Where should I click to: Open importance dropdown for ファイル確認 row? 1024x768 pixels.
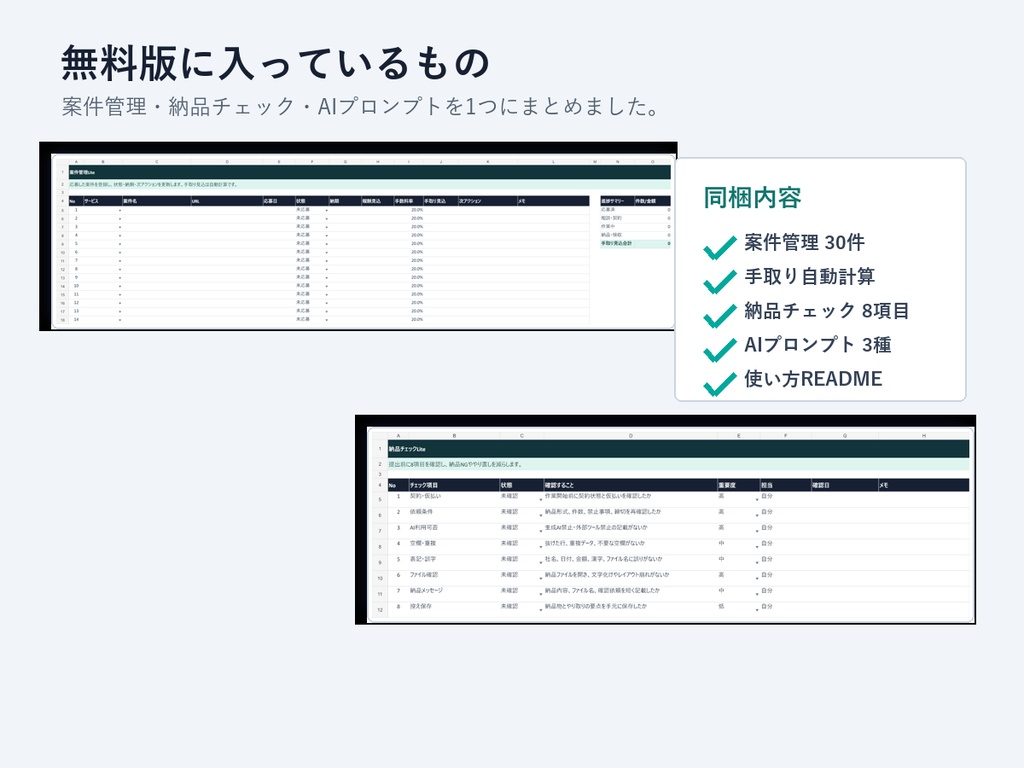[x=757, y=577]
